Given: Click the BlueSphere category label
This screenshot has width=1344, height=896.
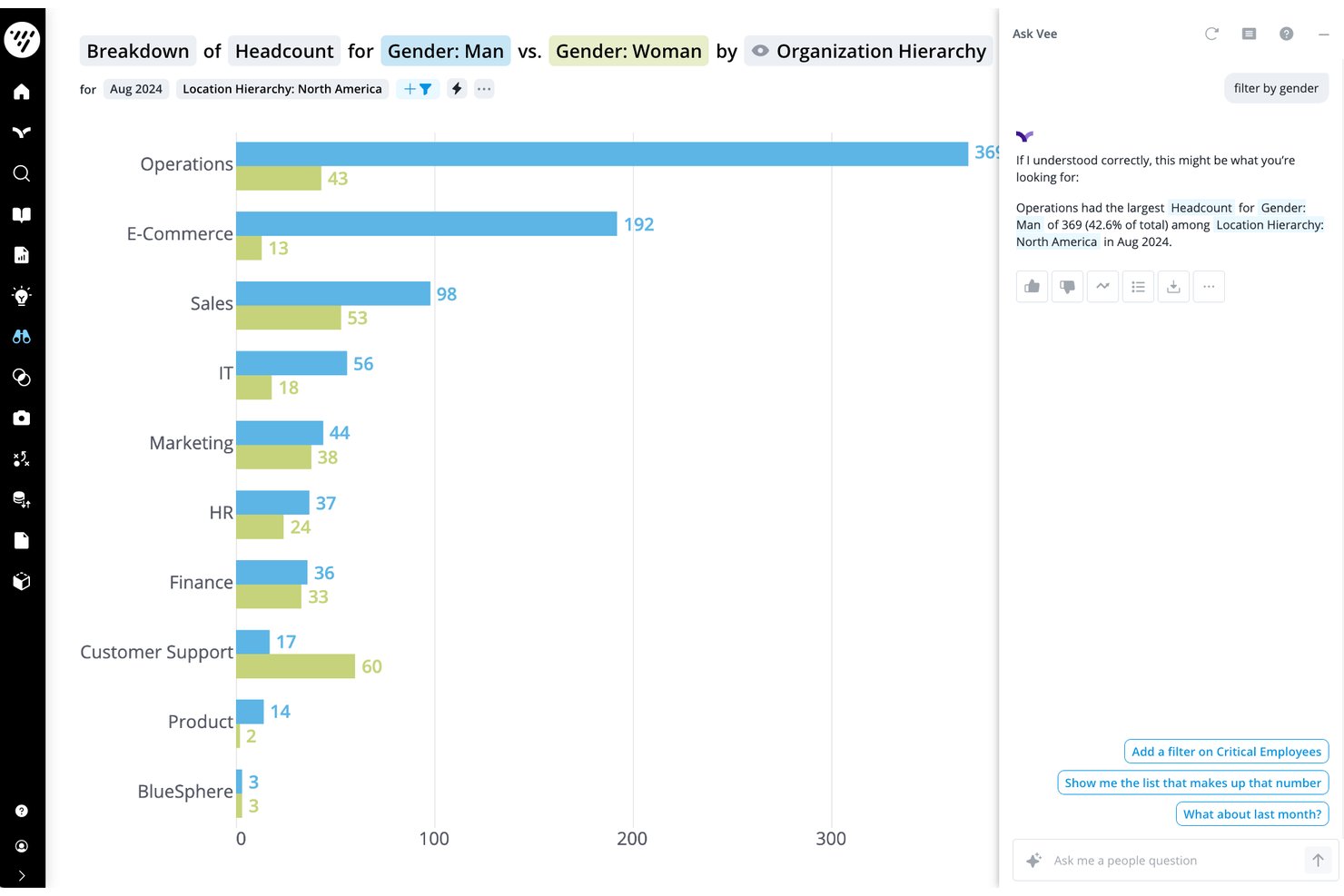Looking at the screenshot, I should pyautogui.click(x=185, y=792).
